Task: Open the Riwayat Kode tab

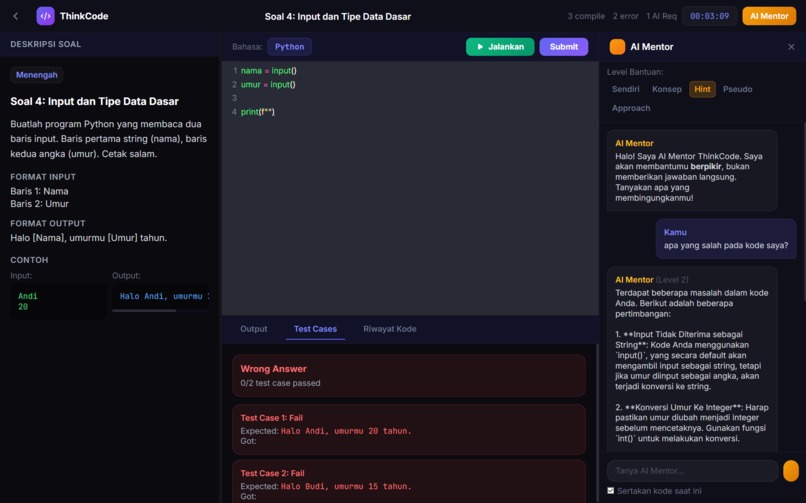Action: click(390, 329)
